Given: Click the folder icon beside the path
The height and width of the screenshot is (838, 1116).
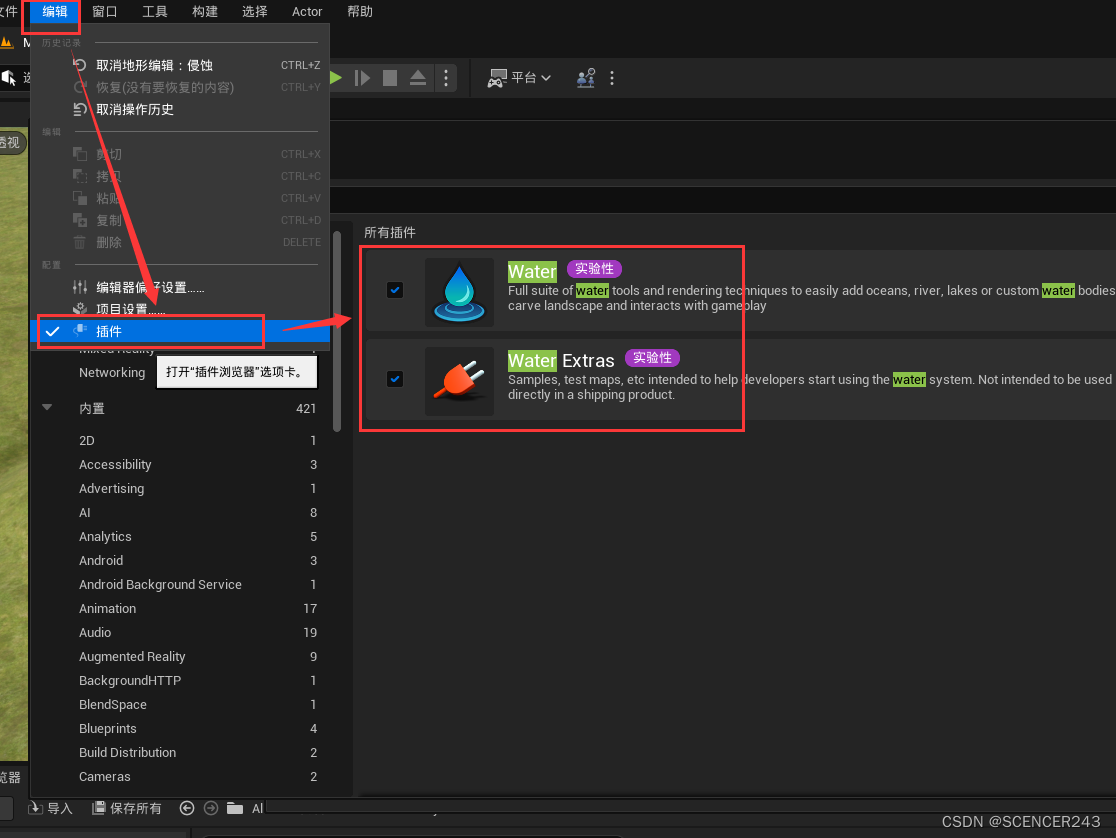Looking at the screenshot, I should (235, 808).
